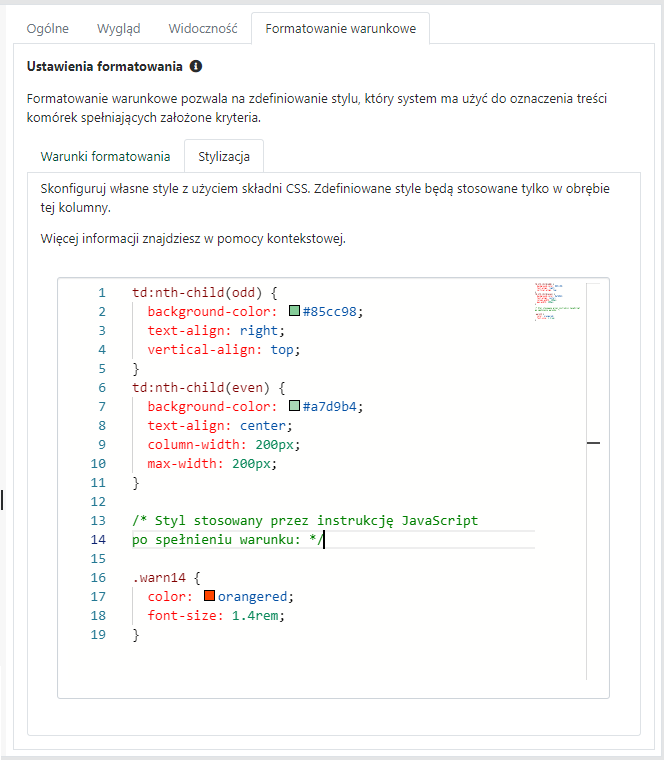Switch to Warunki formatowania sub-tab

tap(105, 157)
